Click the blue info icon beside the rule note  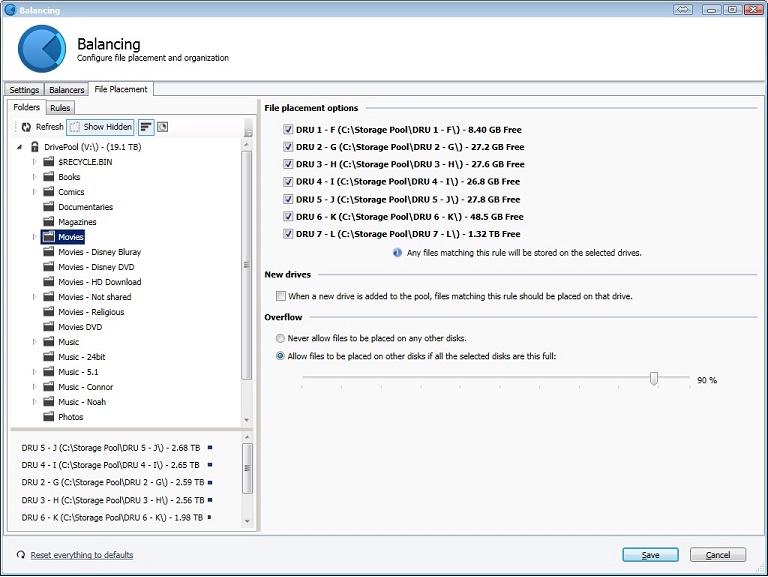click(397, 253)
